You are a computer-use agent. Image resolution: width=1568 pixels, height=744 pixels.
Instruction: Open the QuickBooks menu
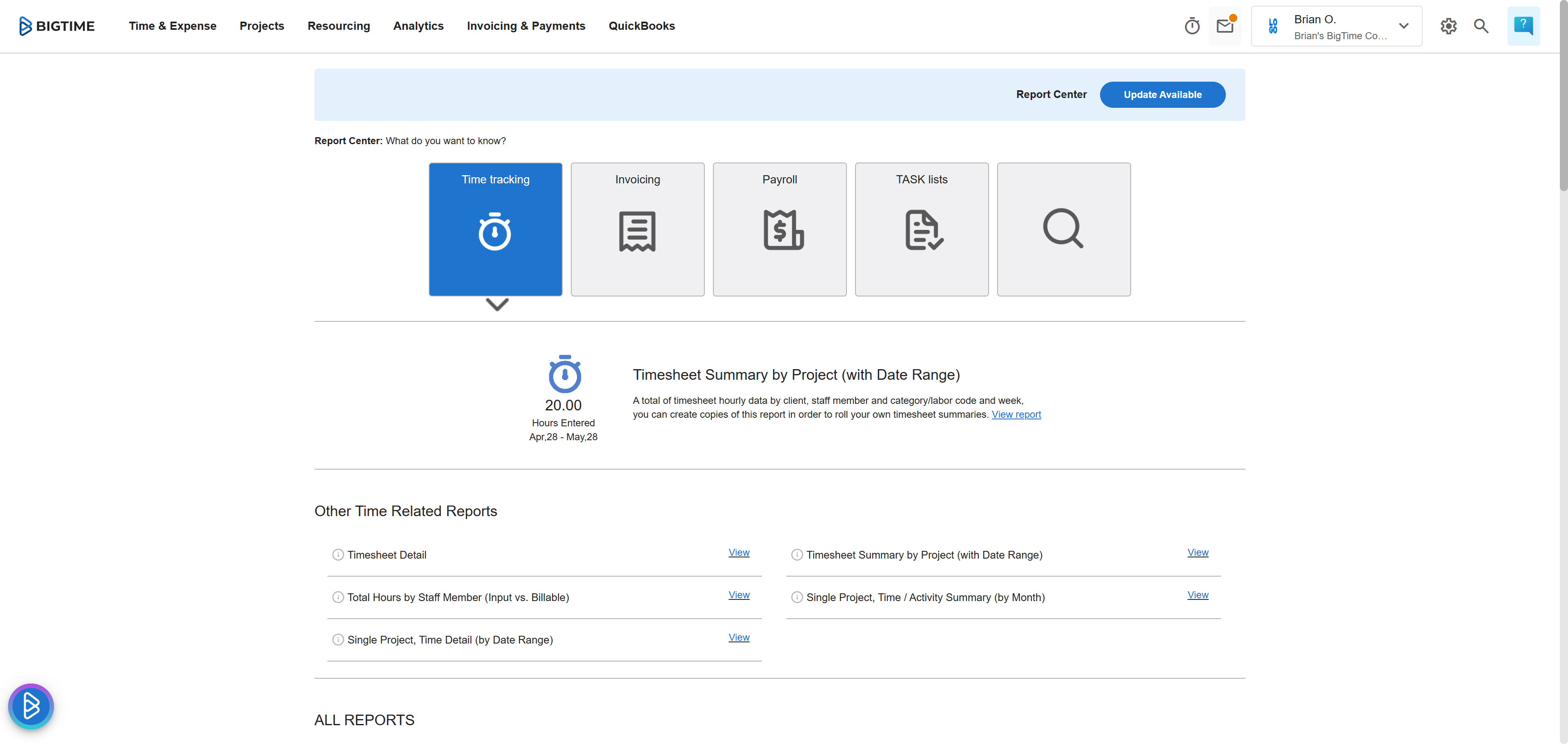(x=641, y=26)
